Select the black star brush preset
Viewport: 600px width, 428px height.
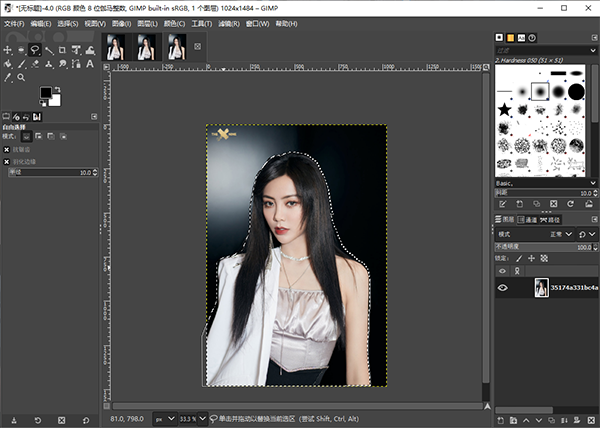pos(505,108)
